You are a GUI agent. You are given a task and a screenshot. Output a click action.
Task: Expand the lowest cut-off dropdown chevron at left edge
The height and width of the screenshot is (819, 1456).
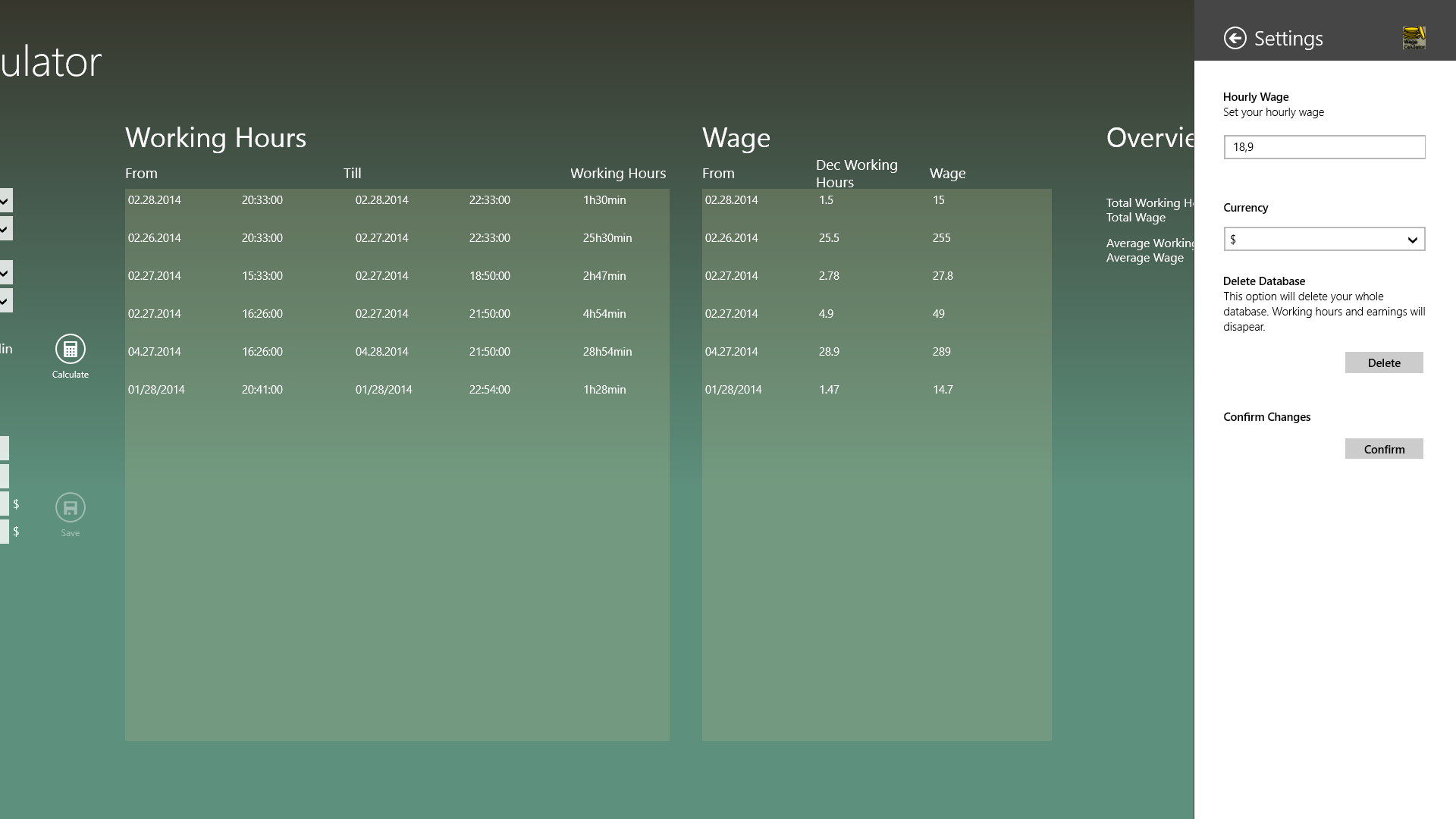5,301
